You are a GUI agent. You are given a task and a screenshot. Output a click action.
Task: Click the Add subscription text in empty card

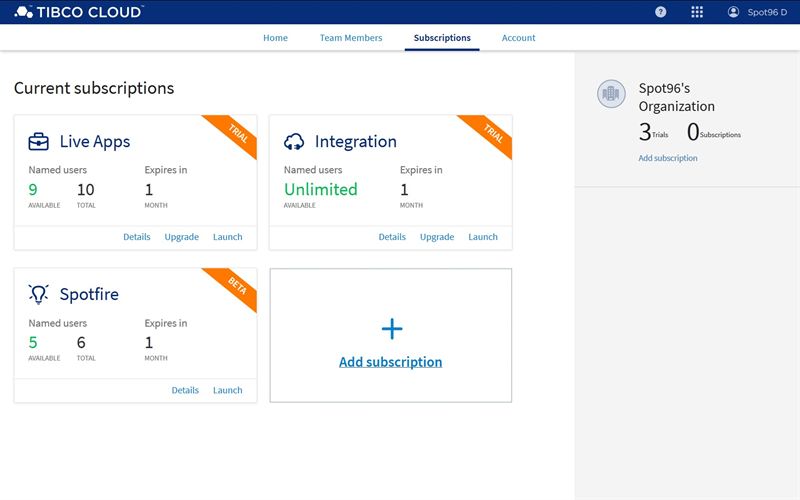tap(391, 362)
